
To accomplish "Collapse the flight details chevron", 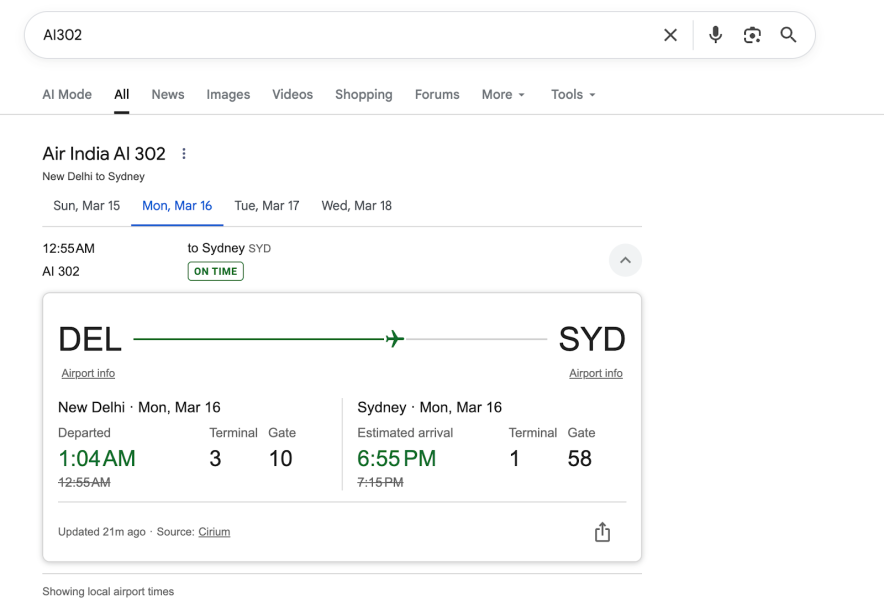I will (625, 260).
